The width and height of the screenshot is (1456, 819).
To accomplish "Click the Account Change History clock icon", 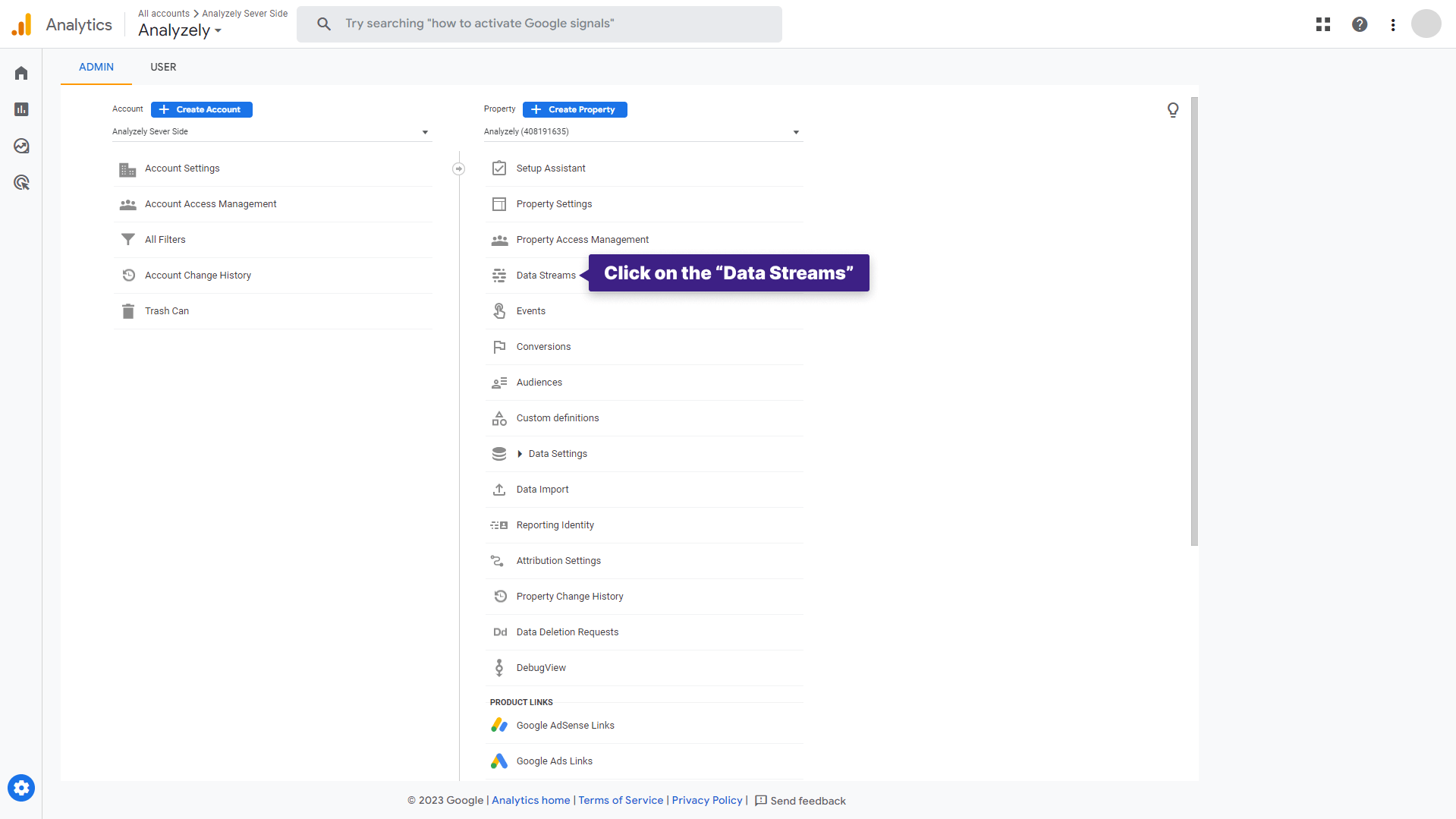I will pos(128,276).
